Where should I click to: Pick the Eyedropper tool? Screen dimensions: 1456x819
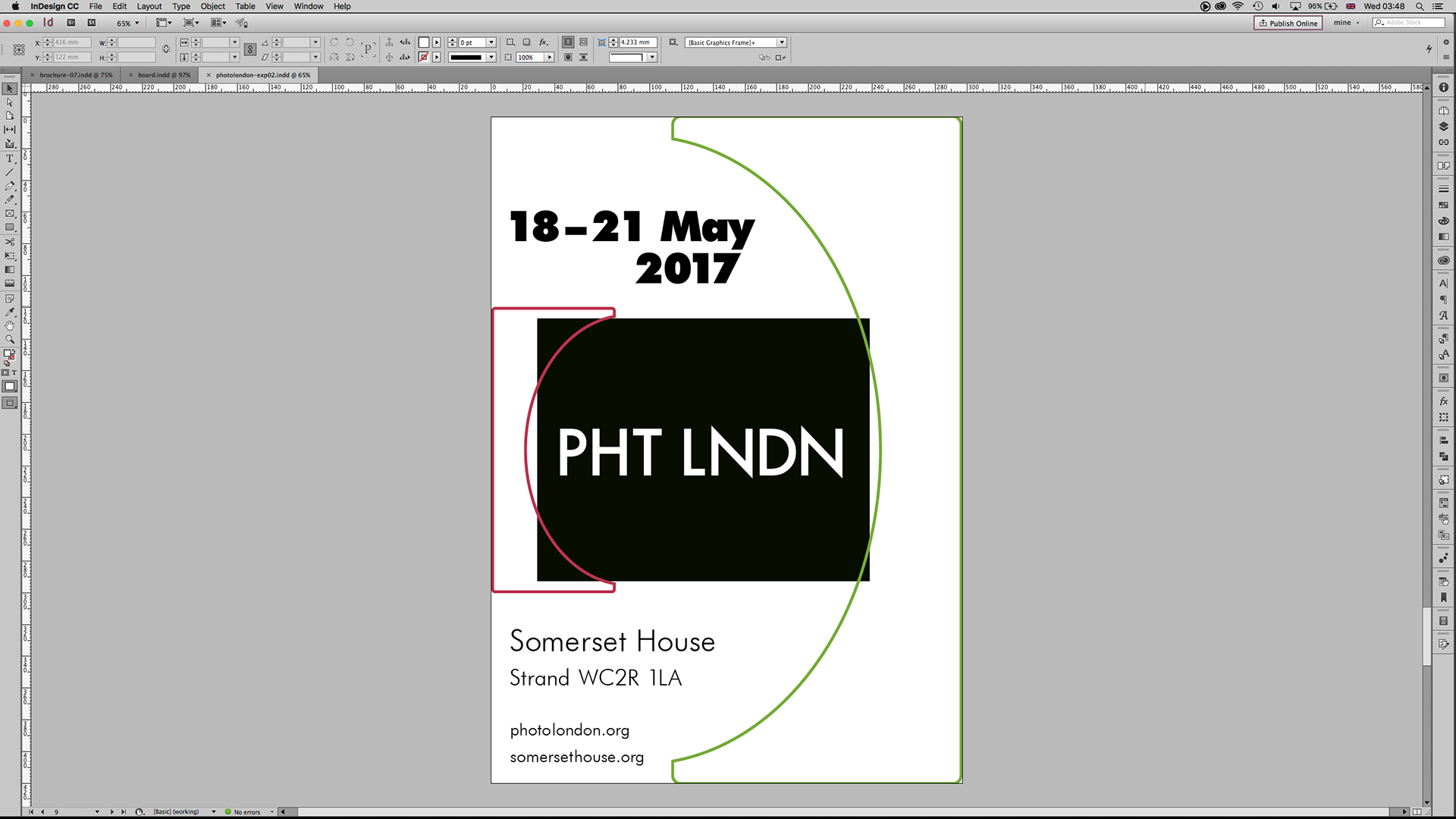click(10, 312)
